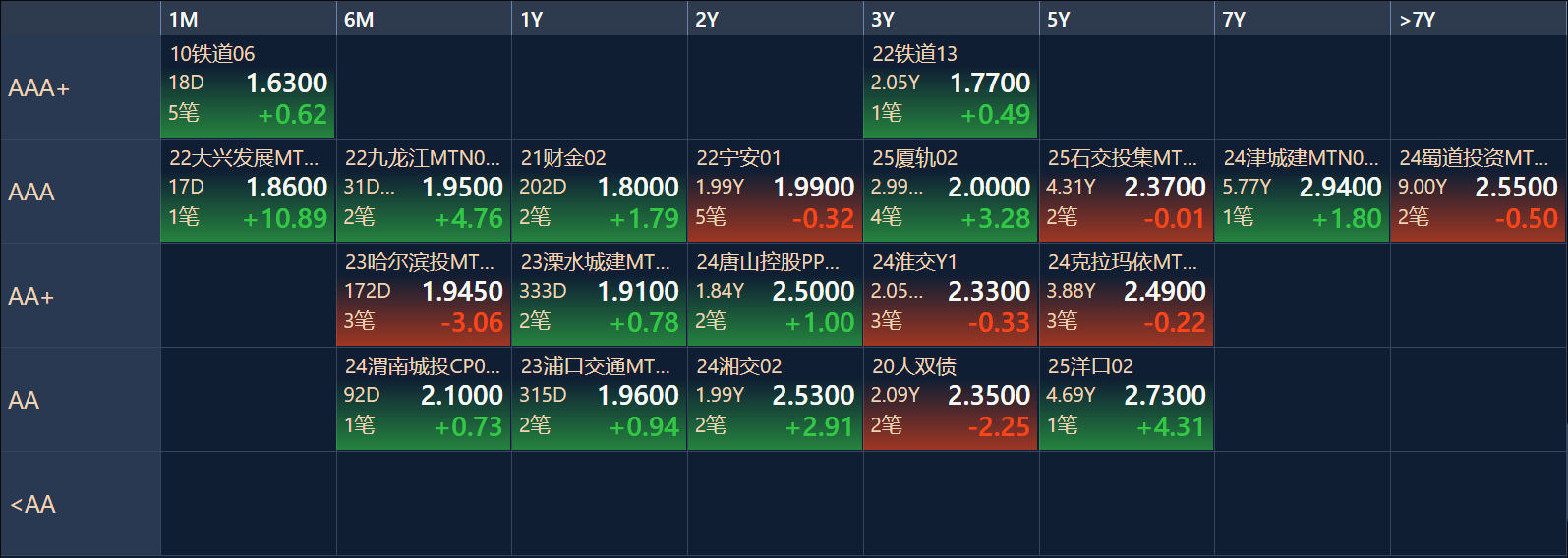The image size is (1568, 558).
Task: Select the AAA+ rating row label
Action: [81, 87]
